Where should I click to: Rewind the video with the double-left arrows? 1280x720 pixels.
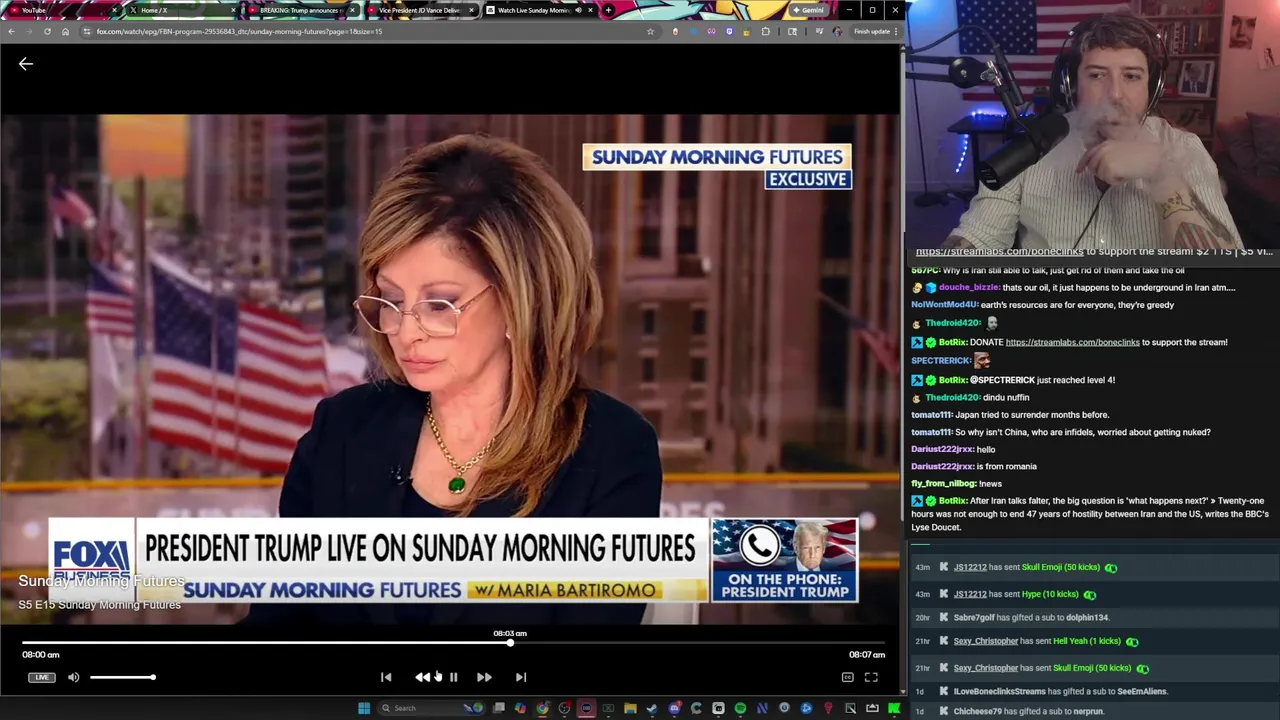tap(422, 677)
